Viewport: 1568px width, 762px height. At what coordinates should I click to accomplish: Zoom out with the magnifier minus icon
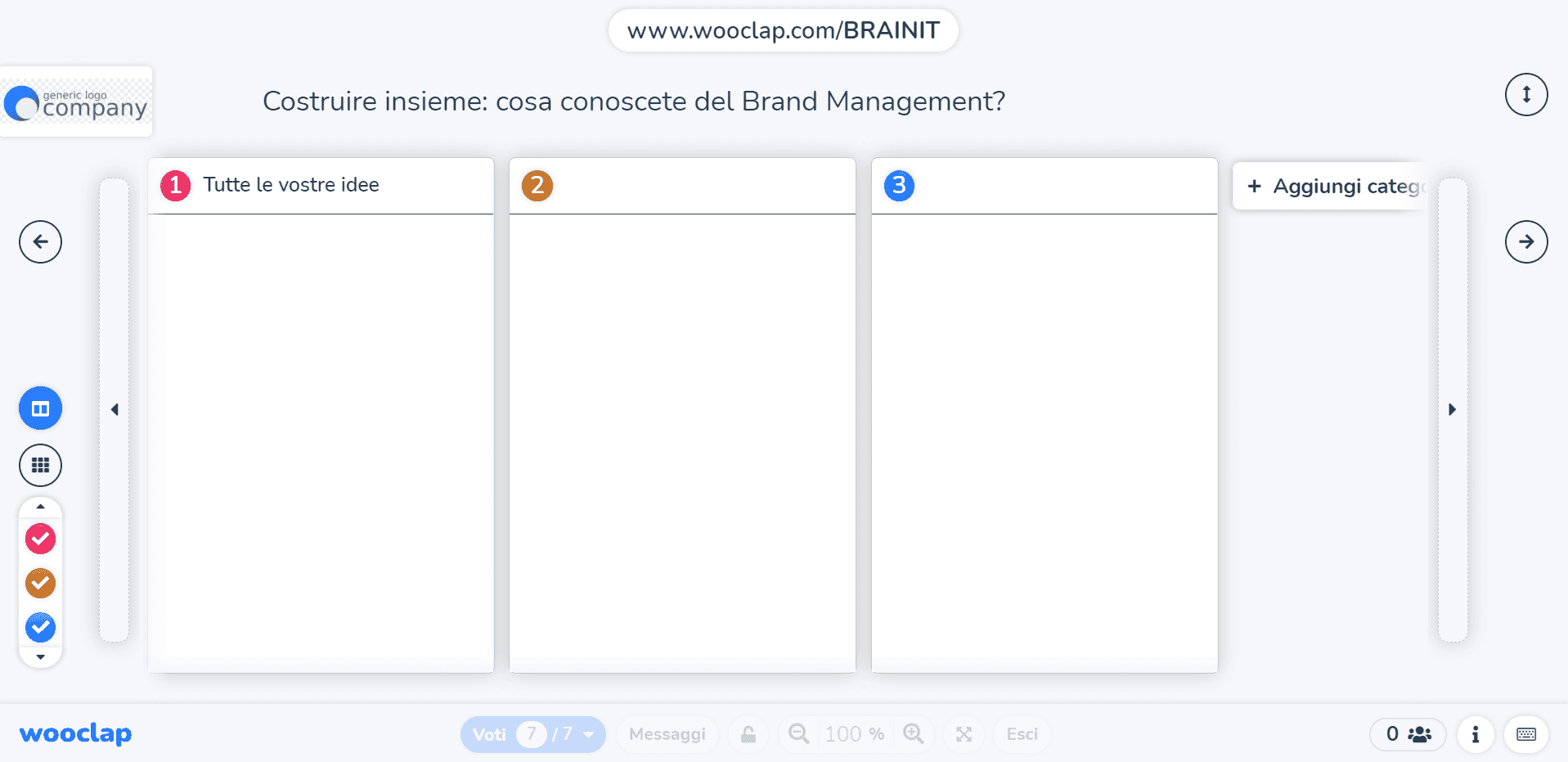pyautogui.click(x=799, y=734)
